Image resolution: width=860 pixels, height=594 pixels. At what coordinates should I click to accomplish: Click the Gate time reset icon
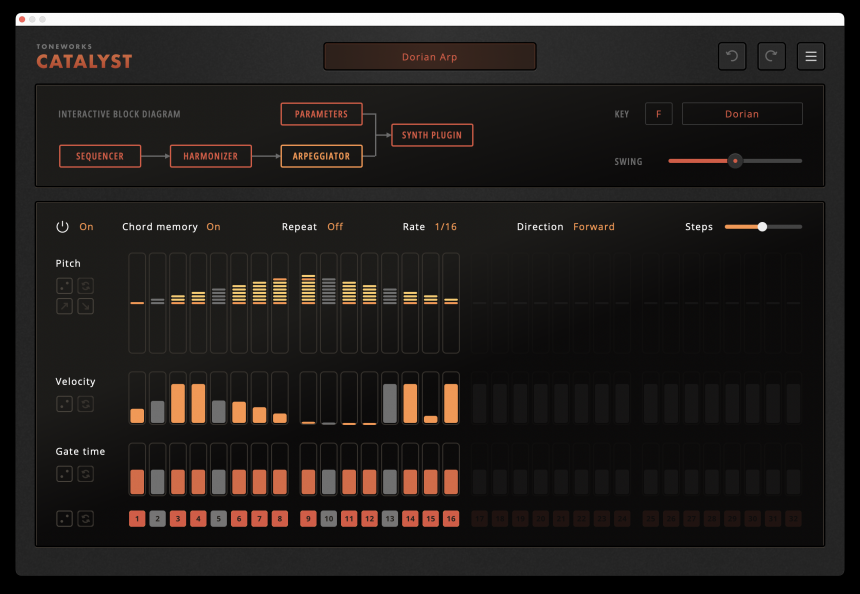[85, 474]
